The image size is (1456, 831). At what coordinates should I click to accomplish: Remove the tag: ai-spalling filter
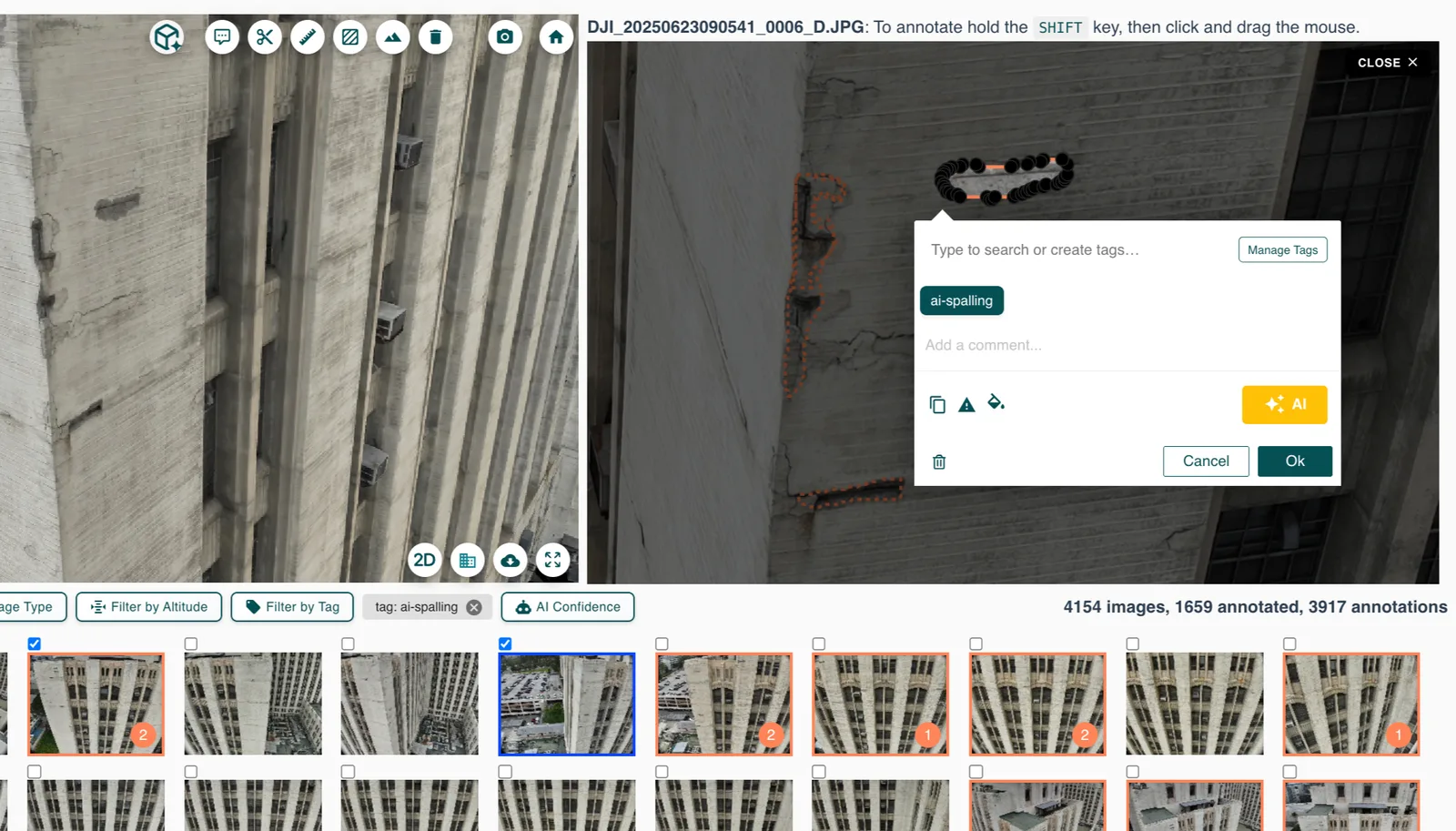click(474, 607)
